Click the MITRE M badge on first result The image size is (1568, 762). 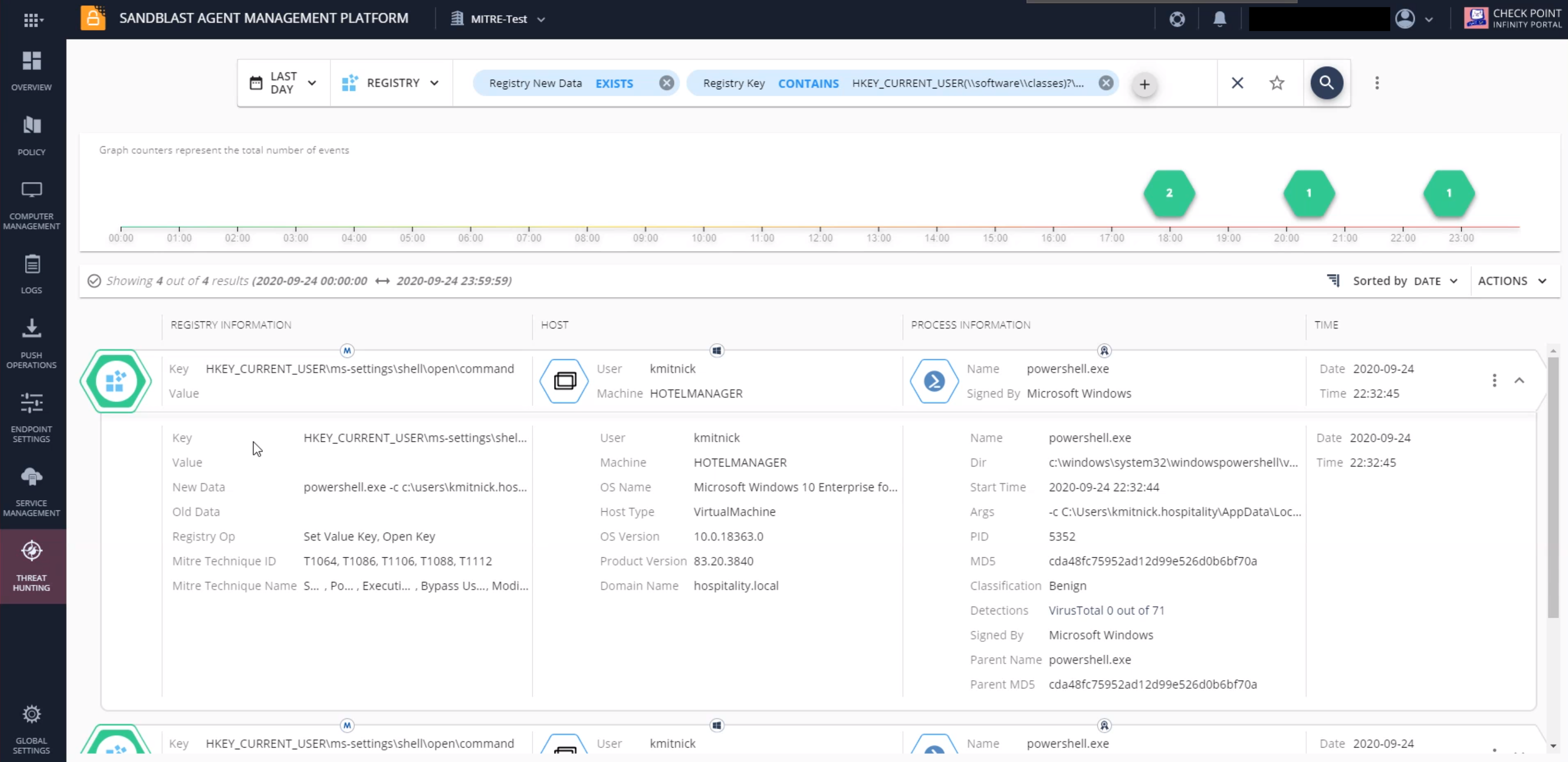click(x=347, y=351)
